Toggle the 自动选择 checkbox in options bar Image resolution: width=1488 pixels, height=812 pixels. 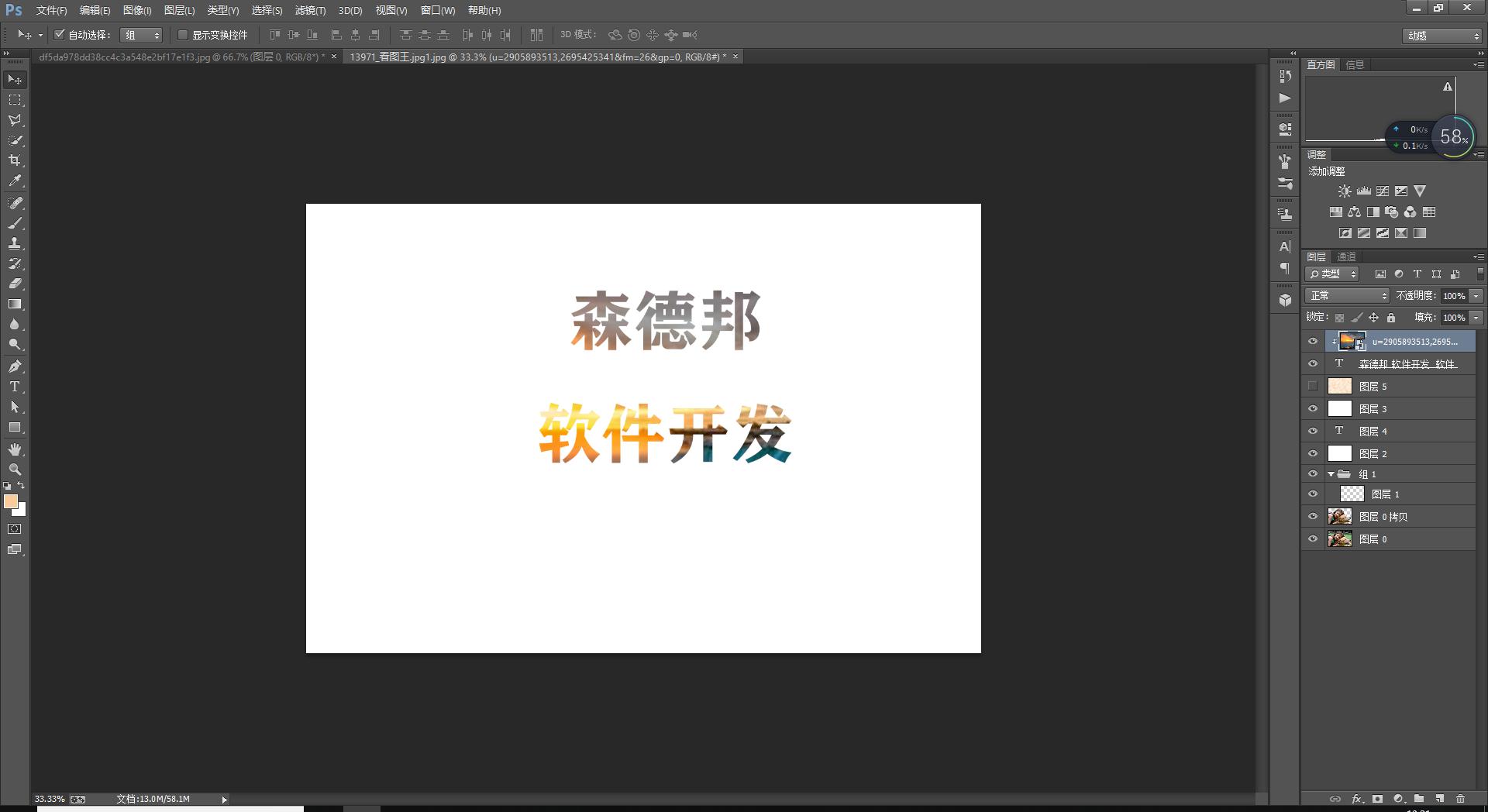pos(60,34)
